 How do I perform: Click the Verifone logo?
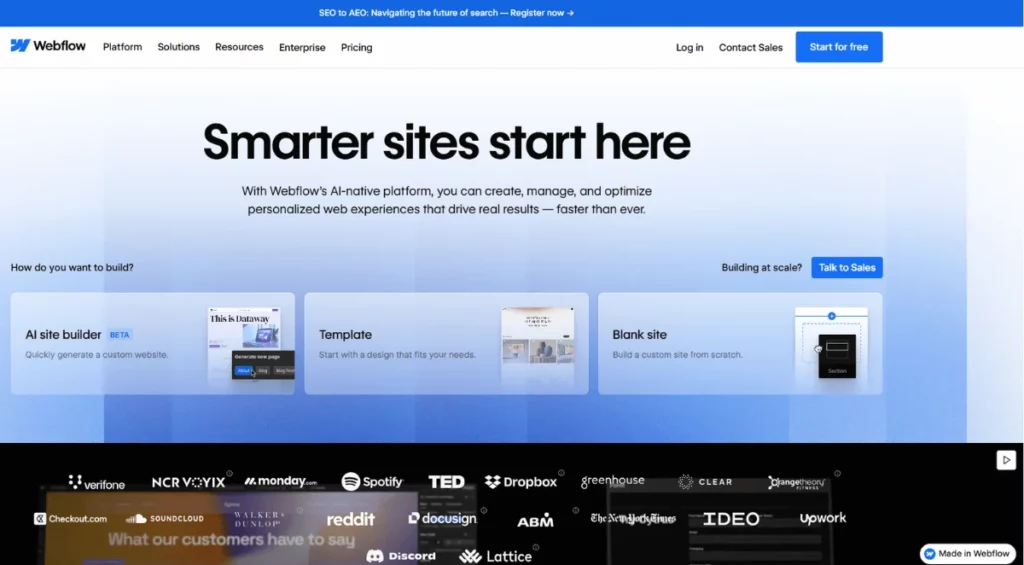coord(97,483)
